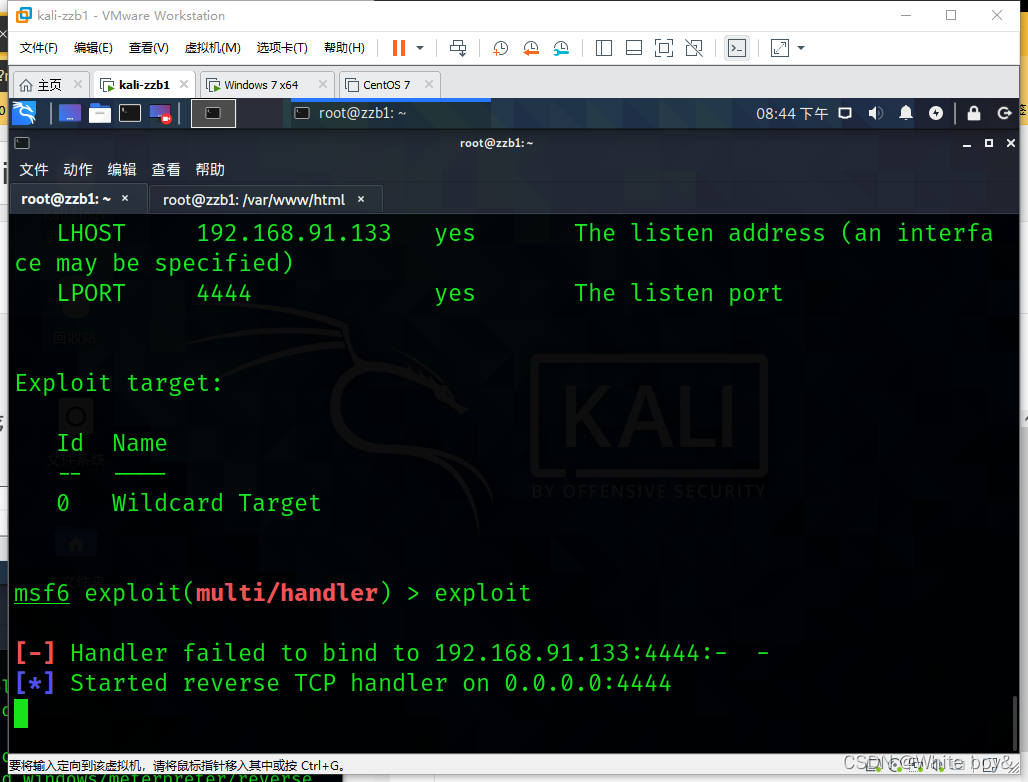This screenshot has width=1028, height=782.
Task: Open the dropdown arrow beside the pause button
Action: click(420, 48)
